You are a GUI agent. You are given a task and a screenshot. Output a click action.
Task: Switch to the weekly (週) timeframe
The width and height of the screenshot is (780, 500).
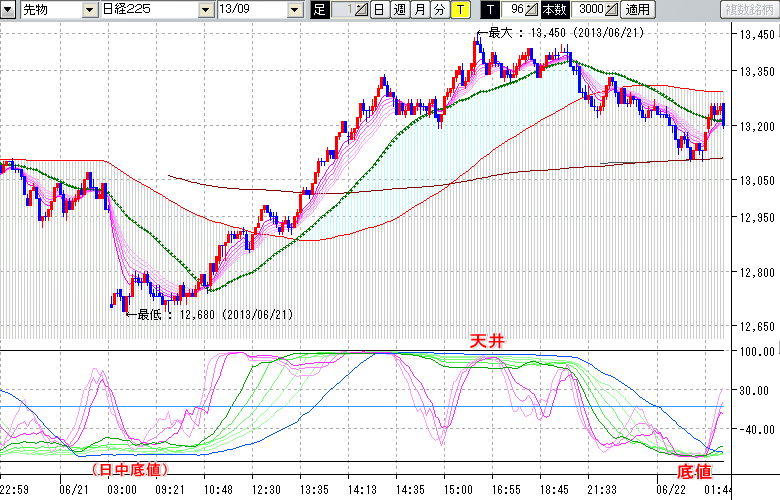click(x=399, y=10)
